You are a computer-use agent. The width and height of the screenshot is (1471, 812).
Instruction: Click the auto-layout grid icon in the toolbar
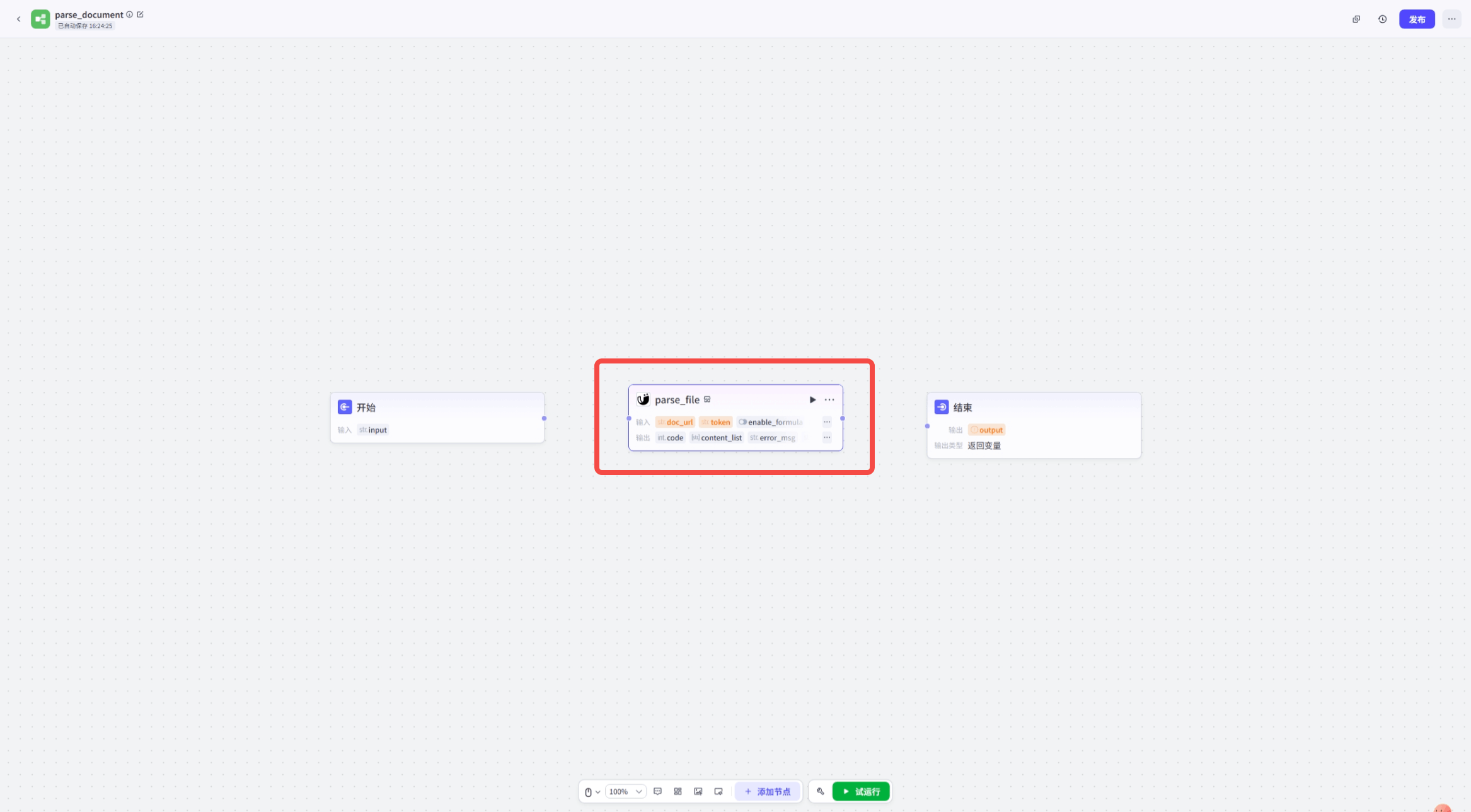pos(678,791)
